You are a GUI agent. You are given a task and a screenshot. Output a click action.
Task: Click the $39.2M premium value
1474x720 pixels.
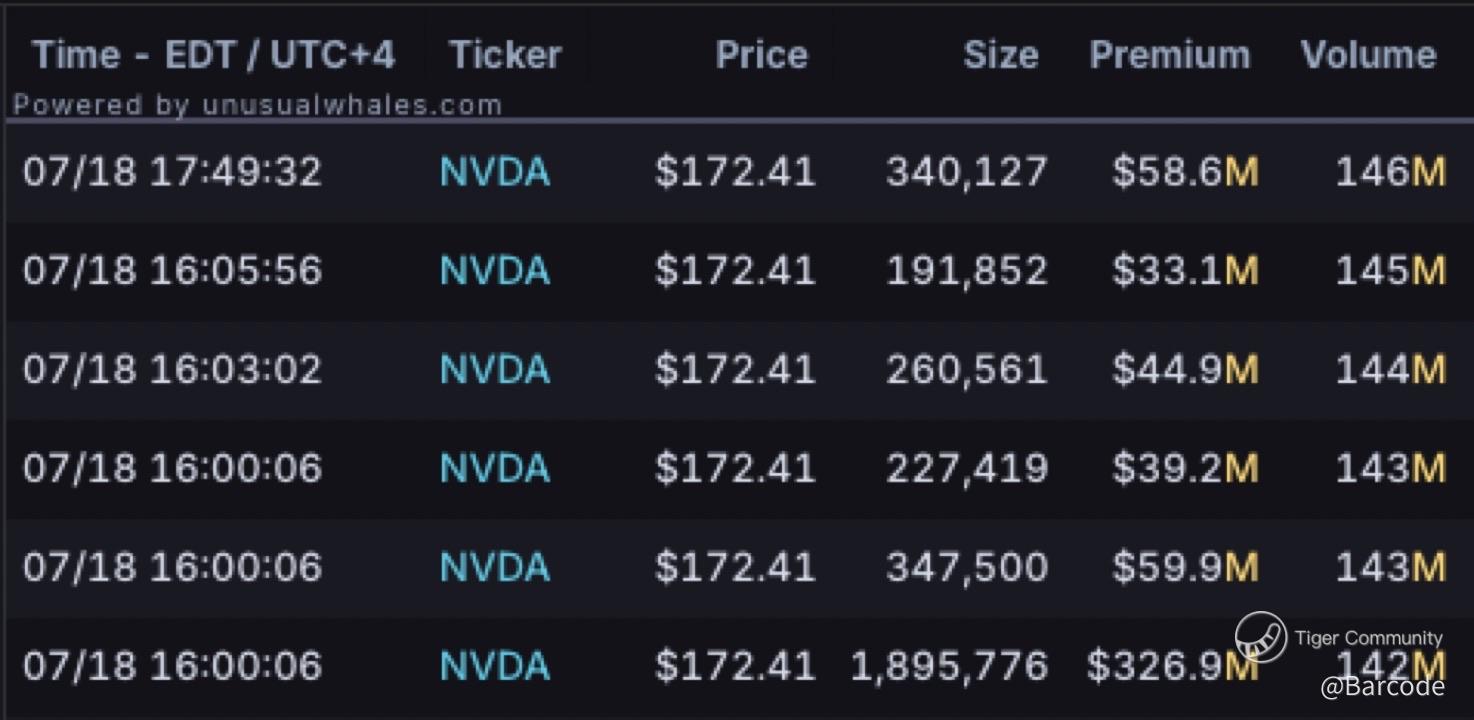click(1185, 469)
